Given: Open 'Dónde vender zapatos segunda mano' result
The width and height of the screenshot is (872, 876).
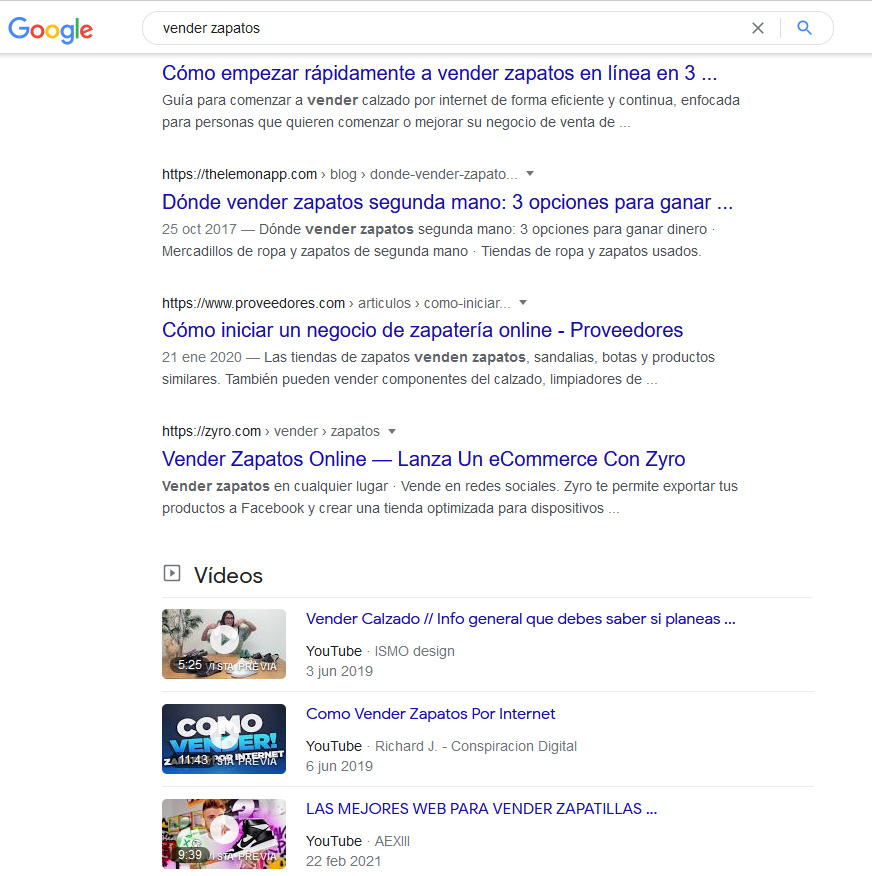Looking at the screenshot, I should [x=447, y=202].
